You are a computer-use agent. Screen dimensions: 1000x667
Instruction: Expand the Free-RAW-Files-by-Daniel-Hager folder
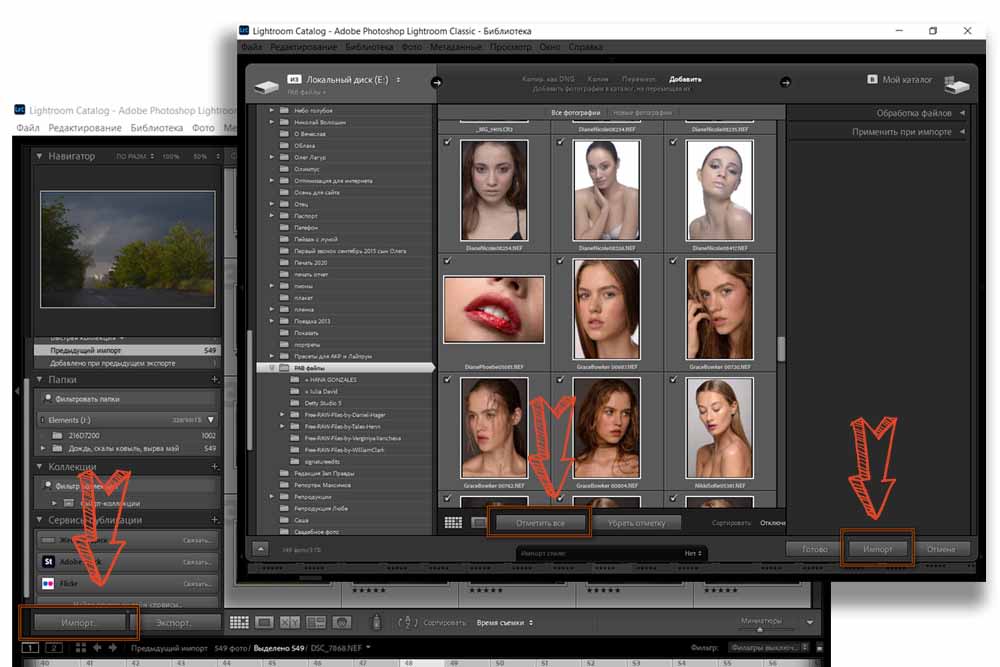pyautogui.click(x=283, y=414)
